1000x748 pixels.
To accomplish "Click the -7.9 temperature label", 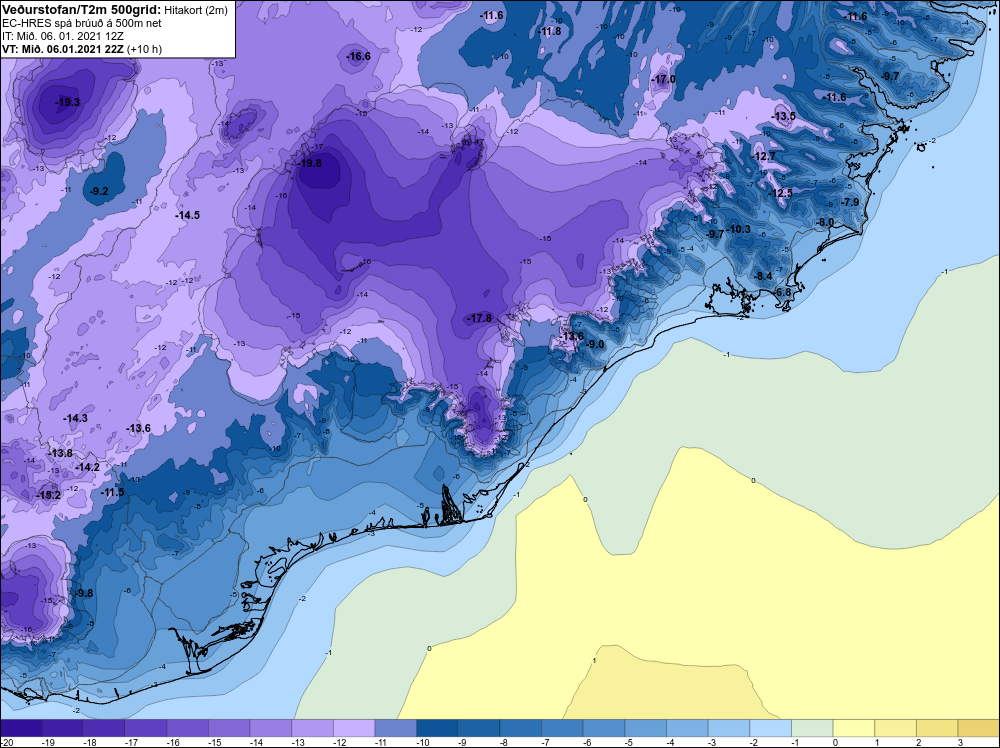I will coord(850,202).
